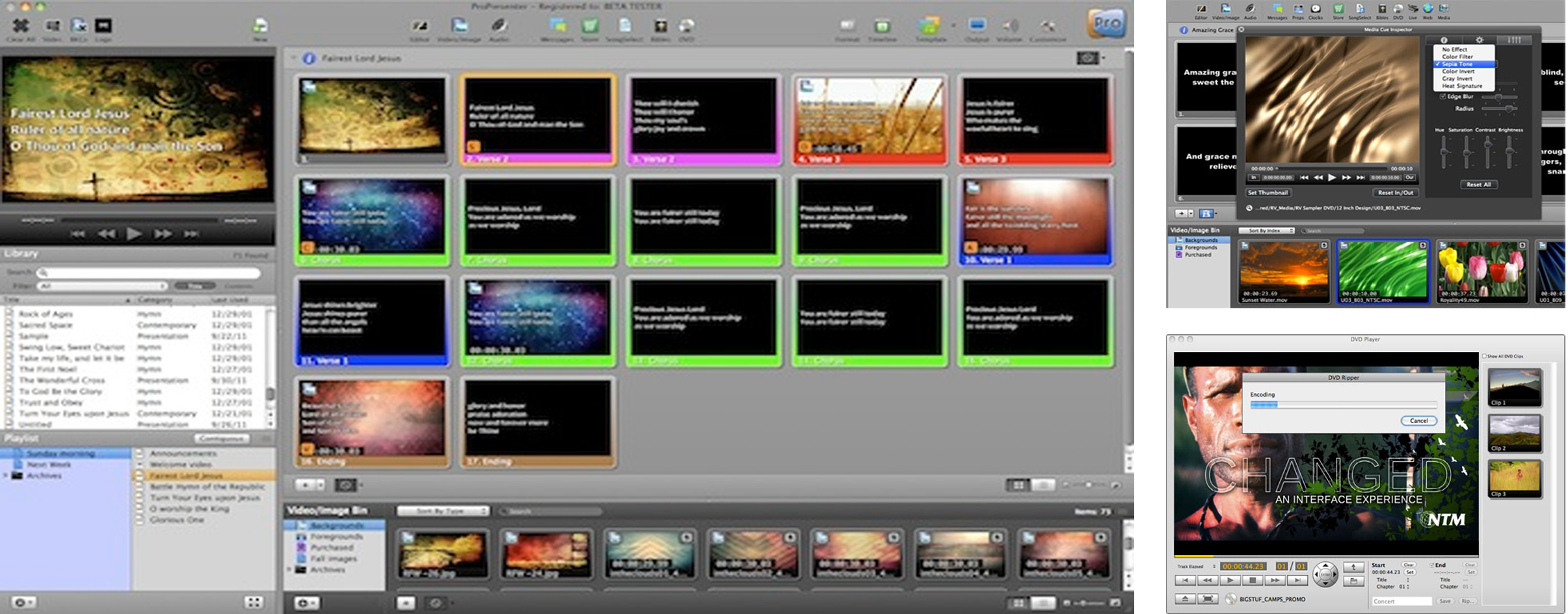Open the Props tool
The height and width of the screenshot is (614, 1568).
tap(1297, 10)
